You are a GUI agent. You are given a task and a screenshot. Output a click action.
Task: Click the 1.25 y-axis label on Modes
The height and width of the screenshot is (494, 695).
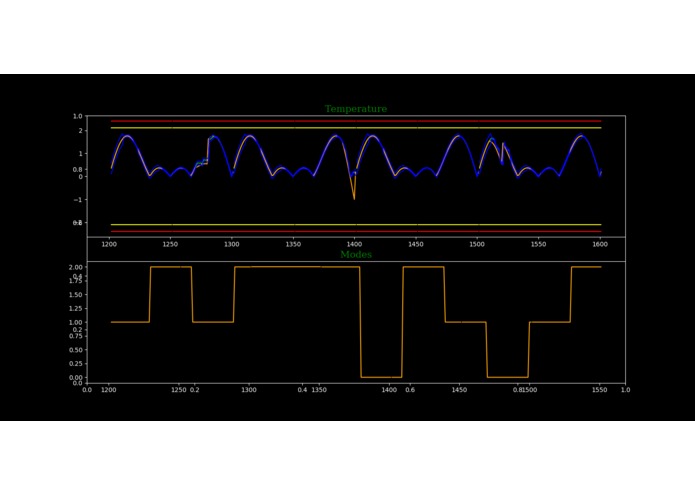coord(76,308)
